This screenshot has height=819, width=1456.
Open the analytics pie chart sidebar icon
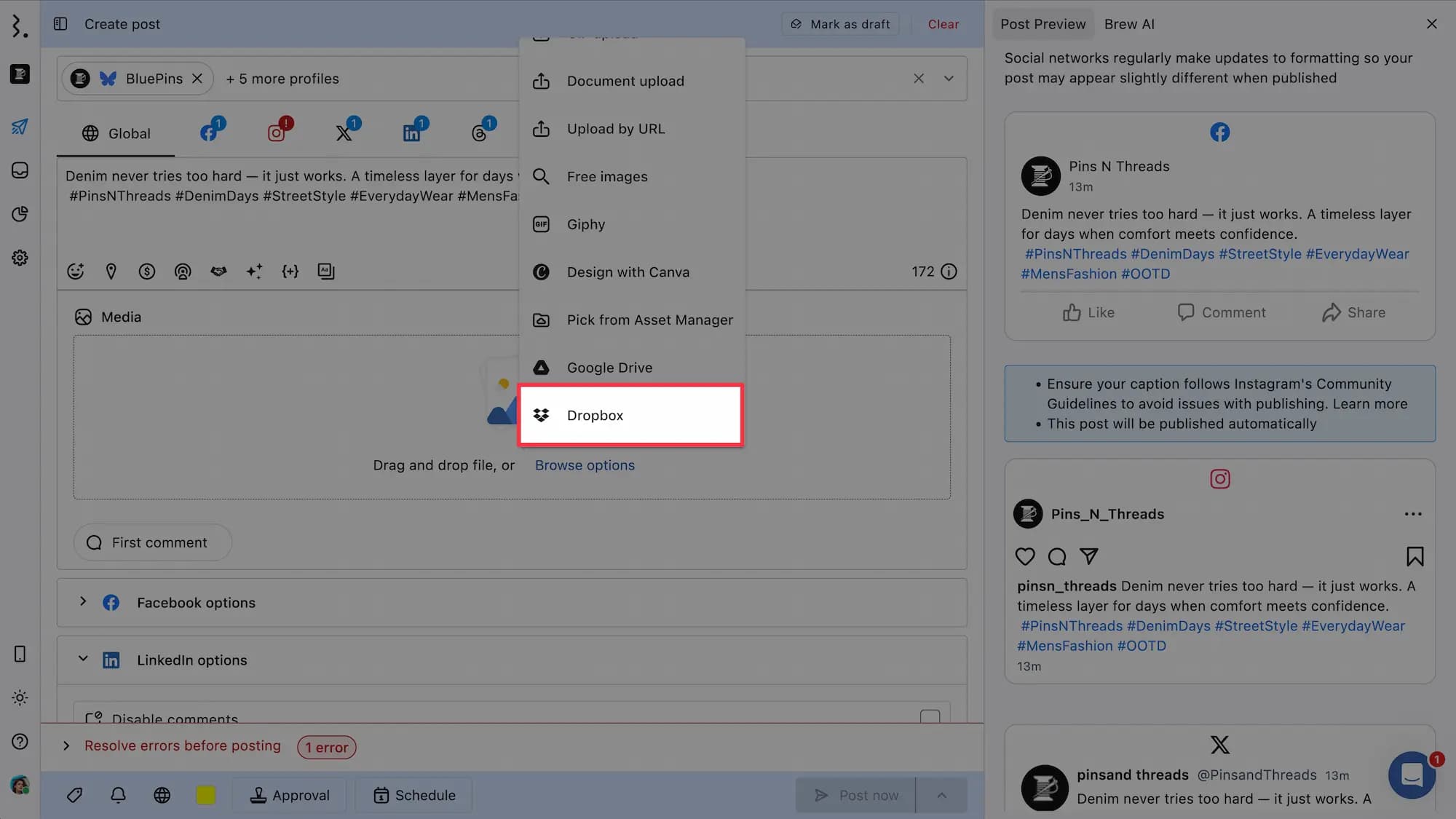pos(20,214)
